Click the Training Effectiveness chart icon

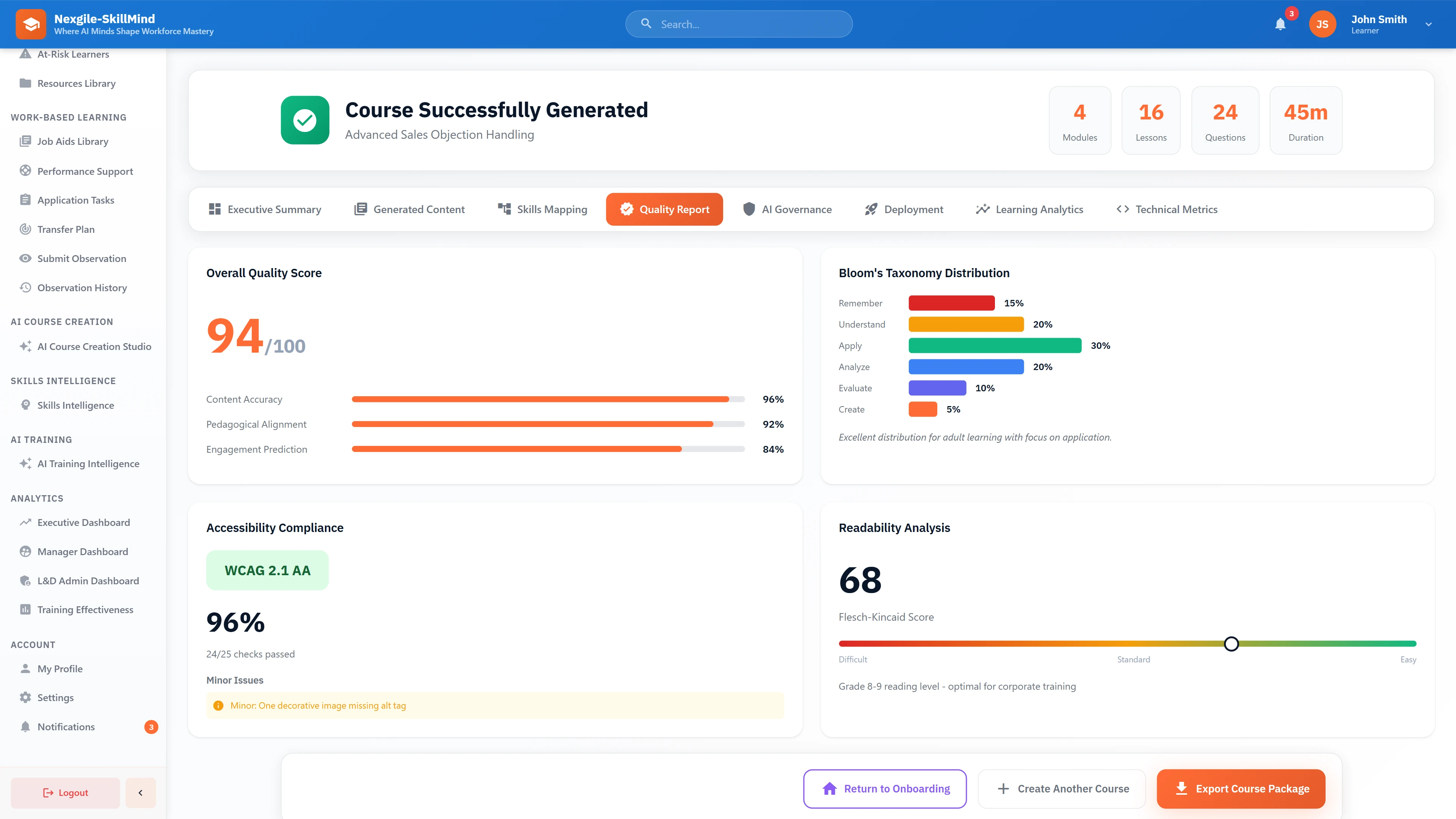point(25,609)
